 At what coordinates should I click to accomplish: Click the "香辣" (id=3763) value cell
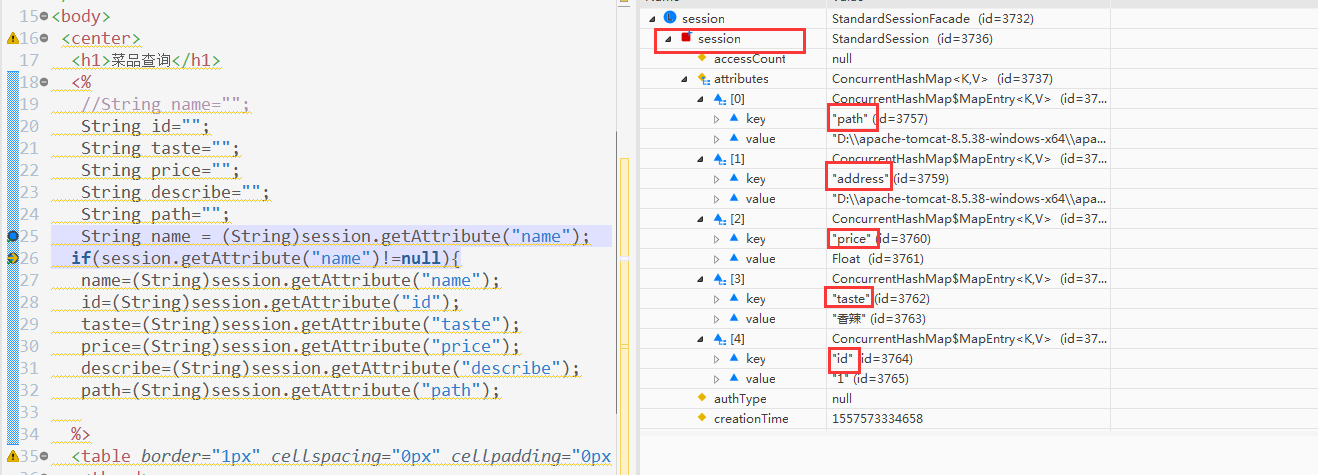coord(878,318)
